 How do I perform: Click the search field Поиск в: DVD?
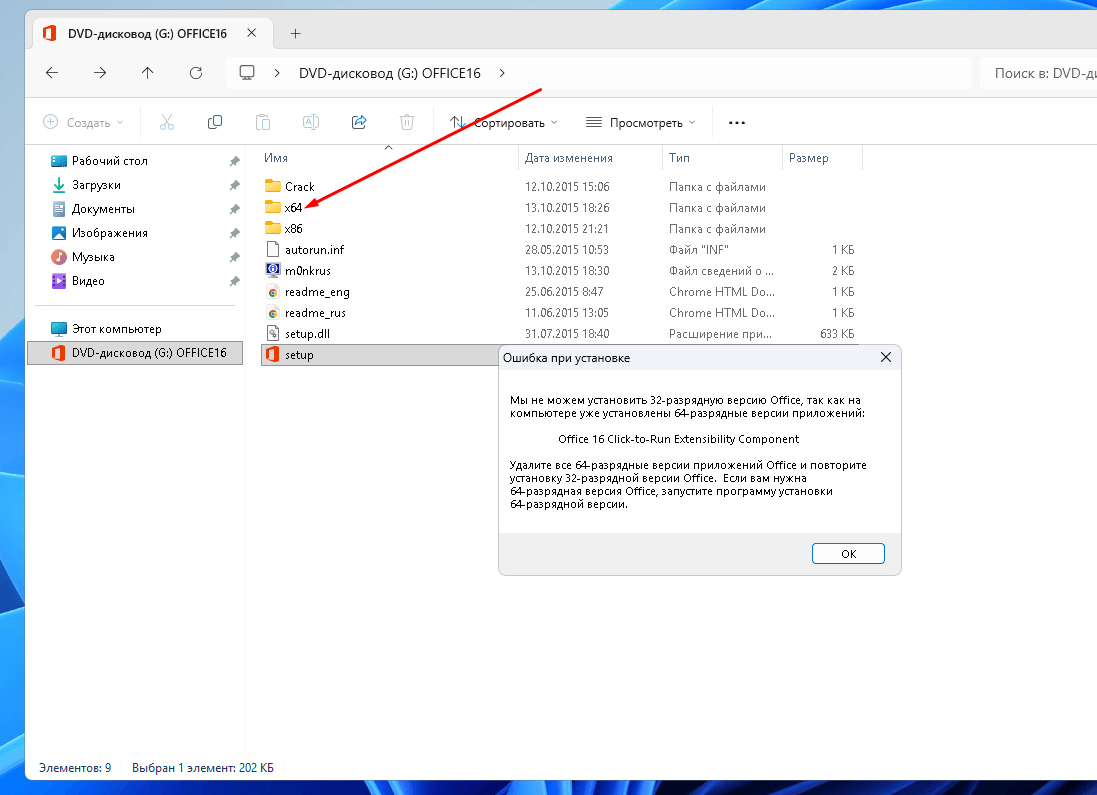pos(1038,73)
